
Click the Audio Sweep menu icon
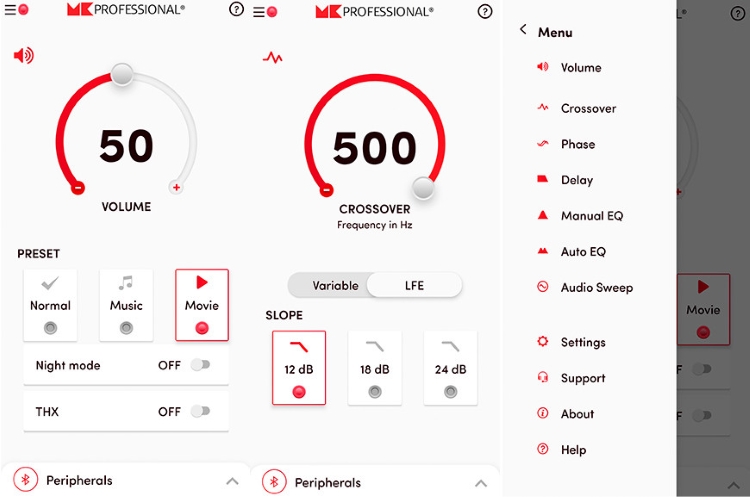pos(543,287)
